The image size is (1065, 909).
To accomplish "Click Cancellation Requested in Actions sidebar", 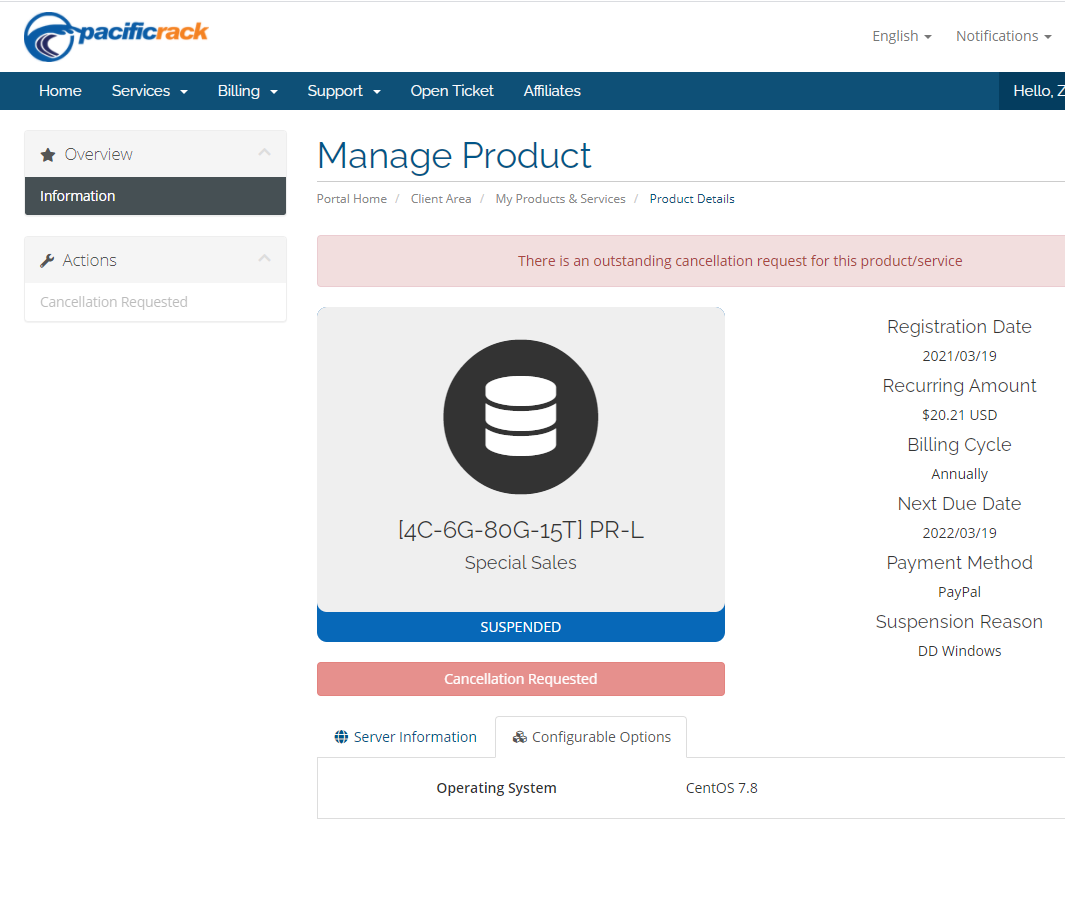I will coord(156,302).
